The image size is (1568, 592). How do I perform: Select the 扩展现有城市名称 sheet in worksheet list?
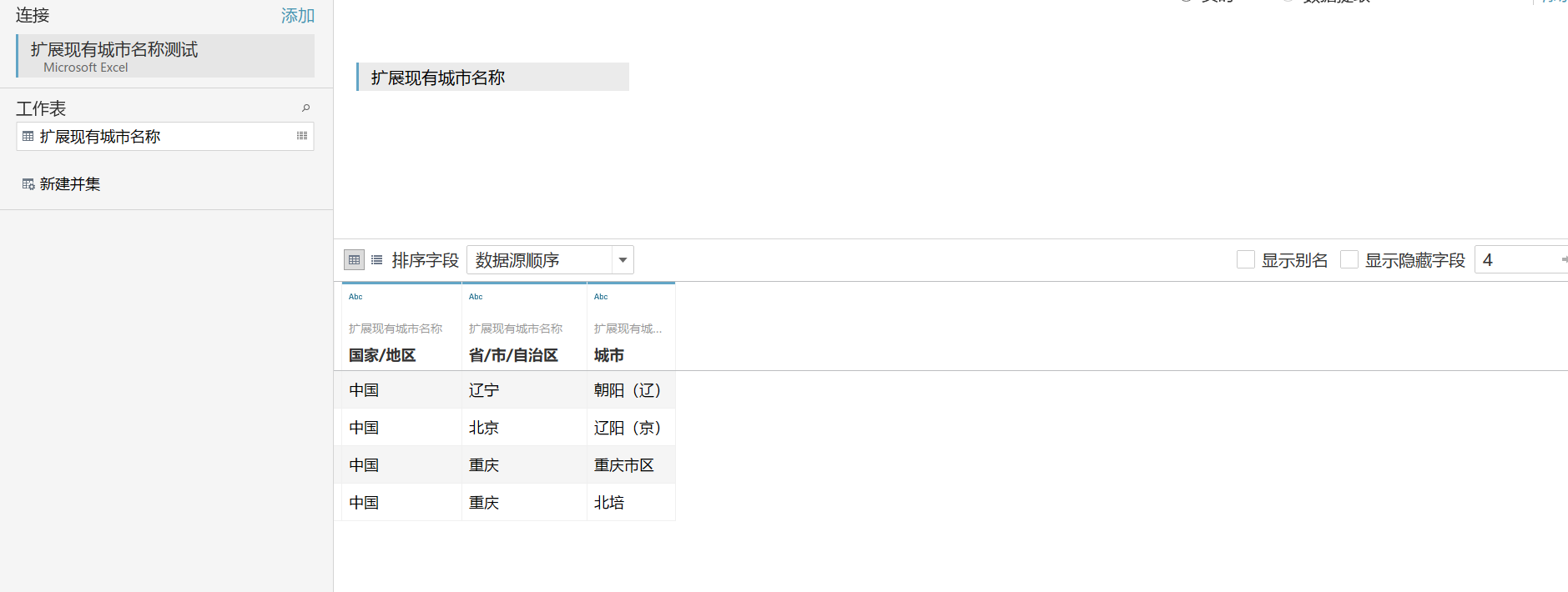165,136
